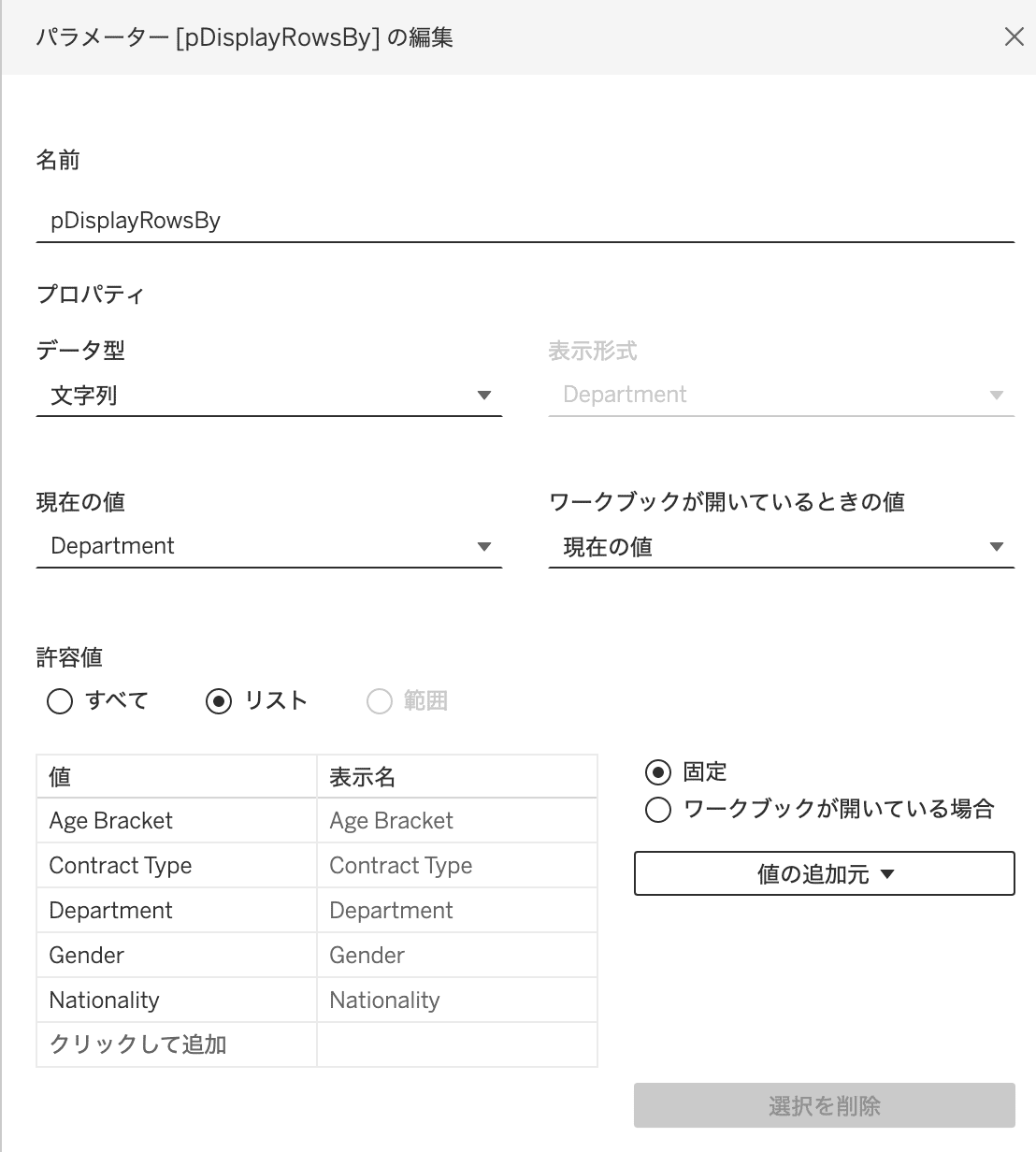This screenshot has height=1152, width=1036.
Task: Click the Contract Type value cell
Action: click(177, 866)
